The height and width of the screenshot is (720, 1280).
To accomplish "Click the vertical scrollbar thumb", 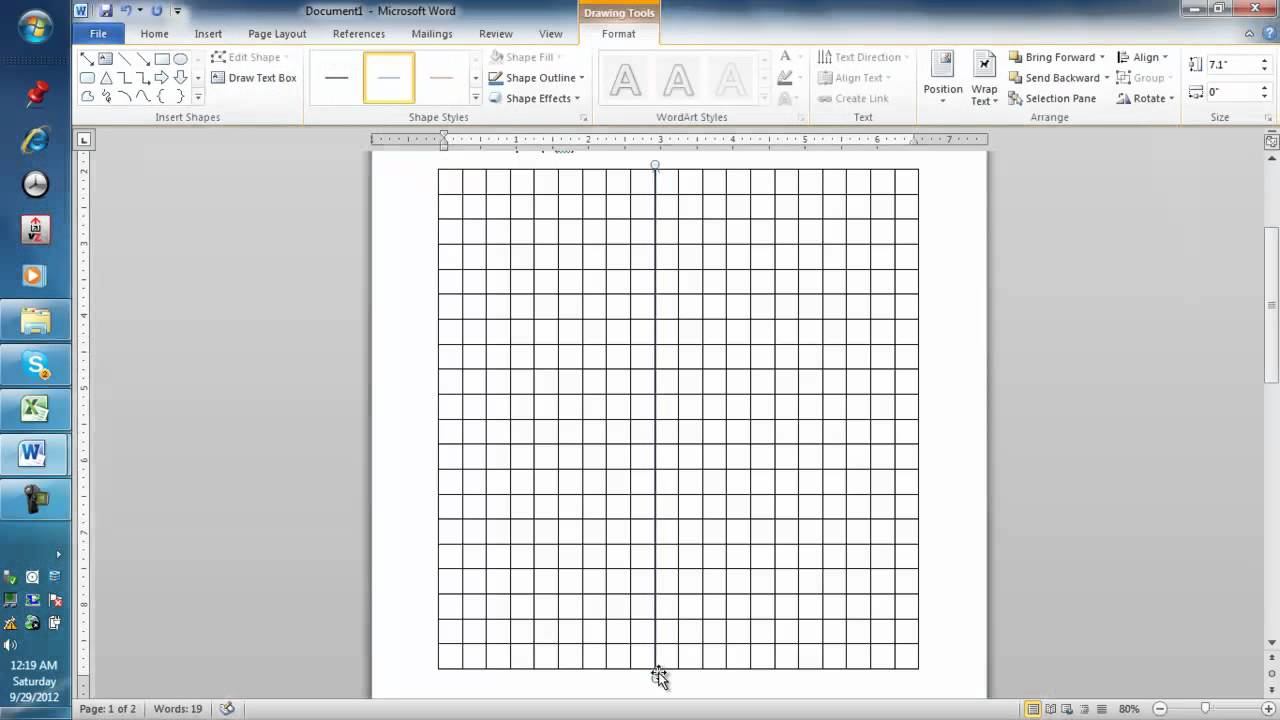I will [1271, 305].
